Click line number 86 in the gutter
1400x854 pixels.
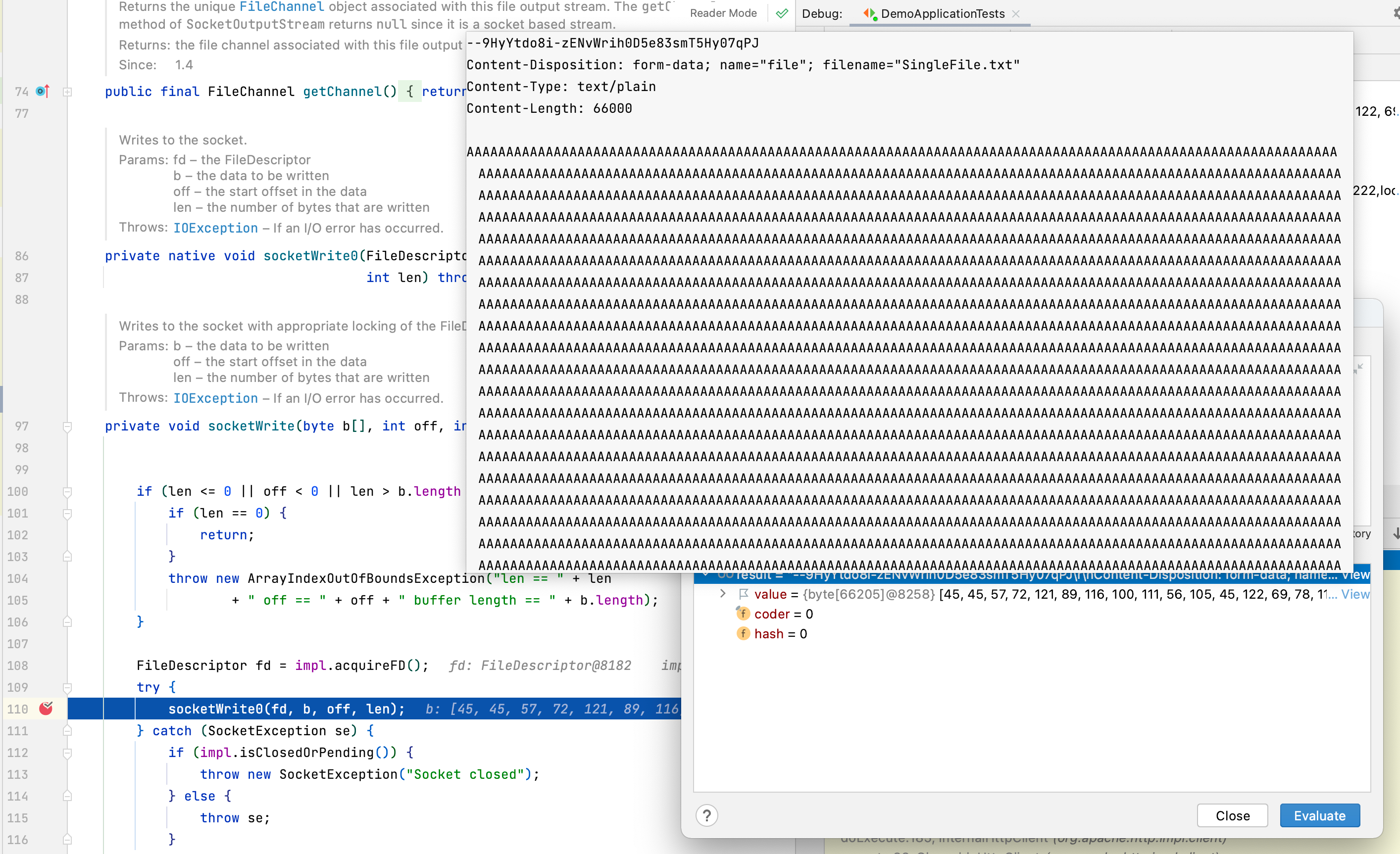point(22,255)
